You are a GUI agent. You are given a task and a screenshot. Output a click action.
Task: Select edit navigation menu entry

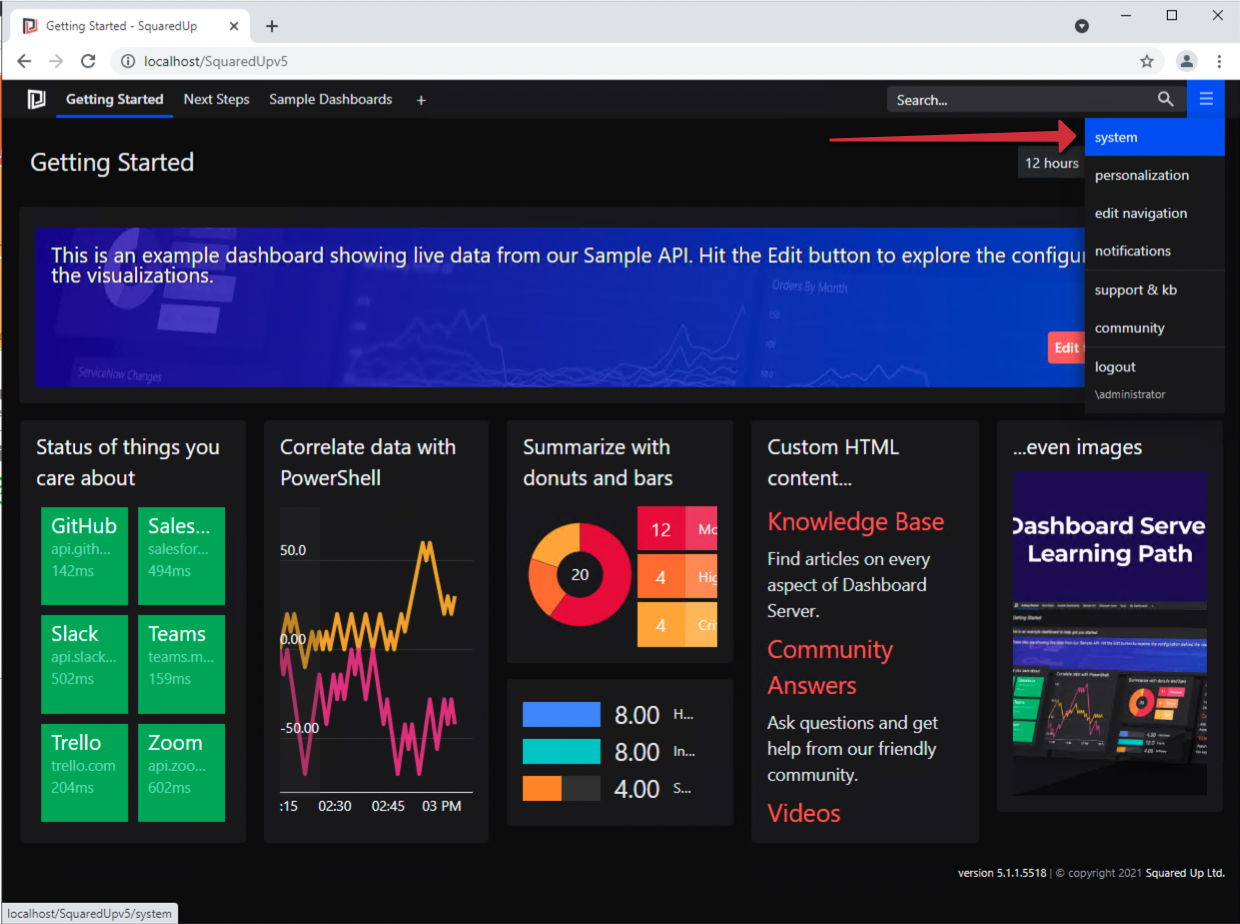[x=1154, y=213]
